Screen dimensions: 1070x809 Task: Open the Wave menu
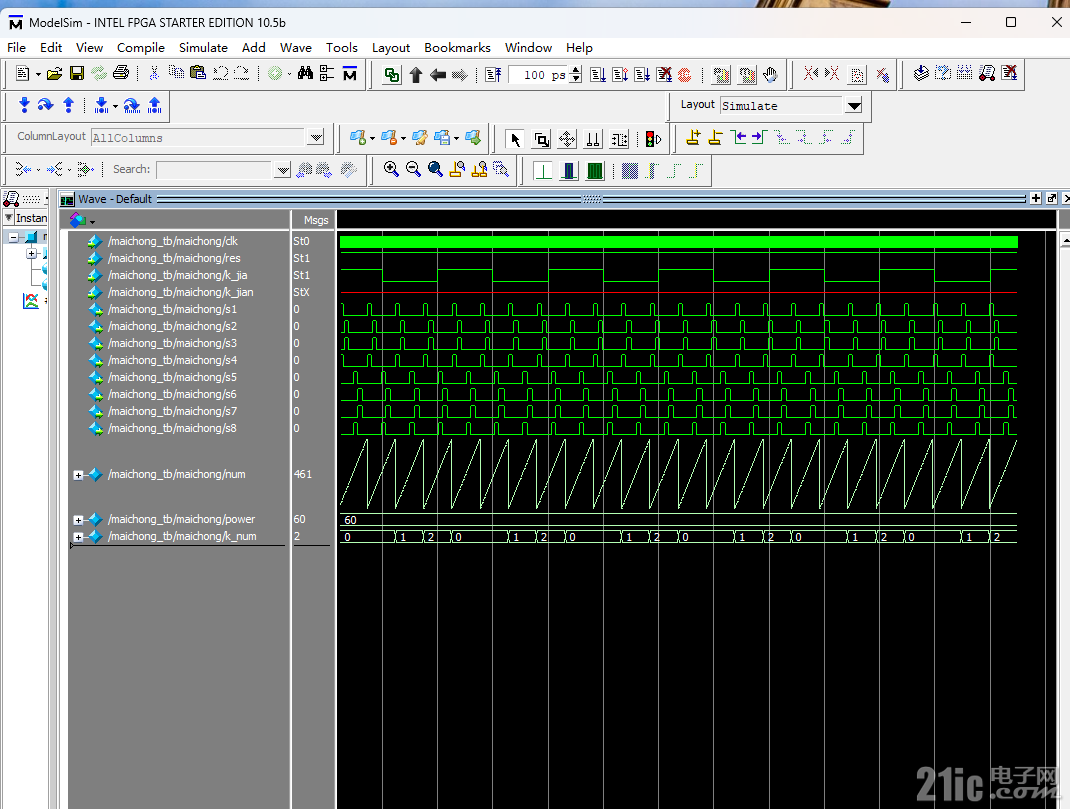(x=295, y=48)
